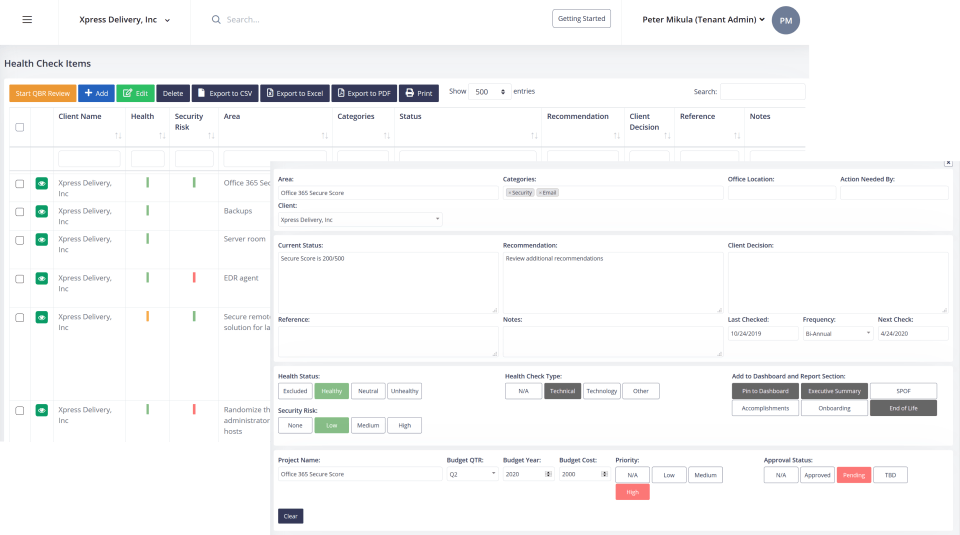Viewport: 960px width, 535px height.
Task: Change the Show entries count dropdown
Action: tap(490, 92)
